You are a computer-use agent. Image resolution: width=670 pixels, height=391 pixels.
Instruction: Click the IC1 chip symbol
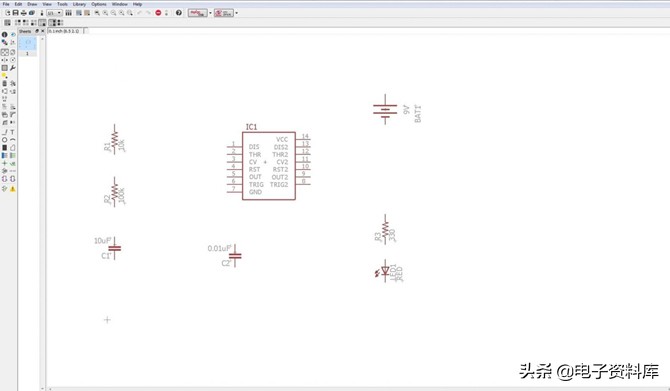coord(269,166)
